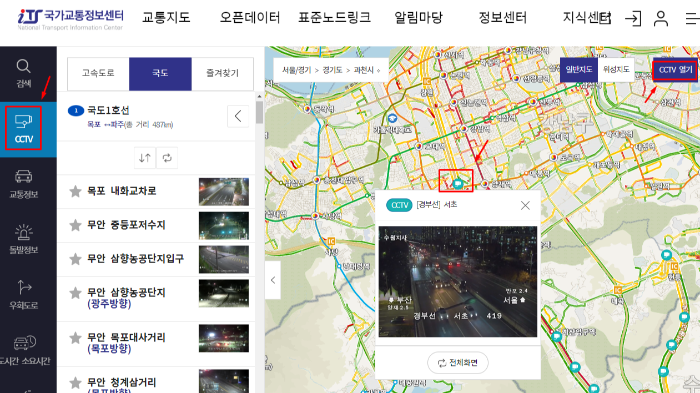This screenshot has width=700, height=393.
Task: Open the 지식센터 menu
Action: click(586, 17)
